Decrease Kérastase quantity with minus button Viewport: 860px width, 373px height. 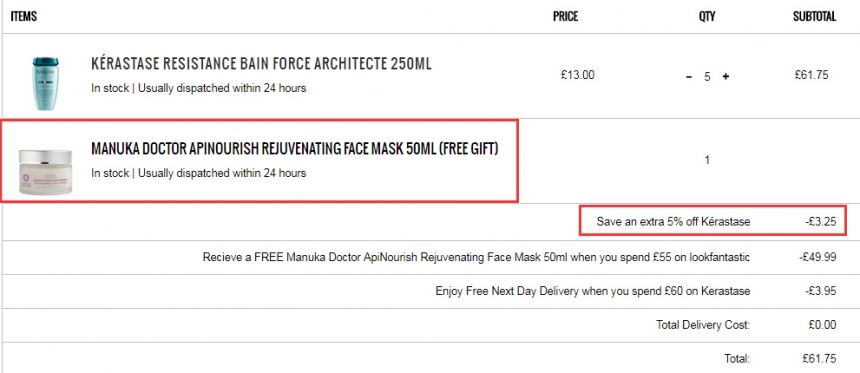(689, 77)
